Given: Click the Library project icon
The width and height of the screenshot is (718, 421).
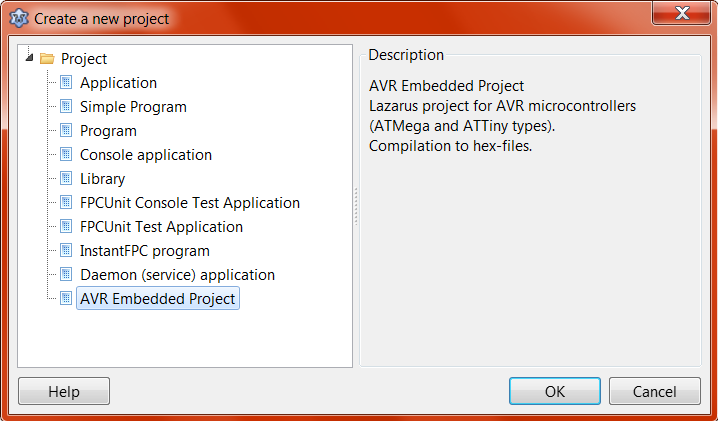Looking at the screenshot, I should point(66,179).
